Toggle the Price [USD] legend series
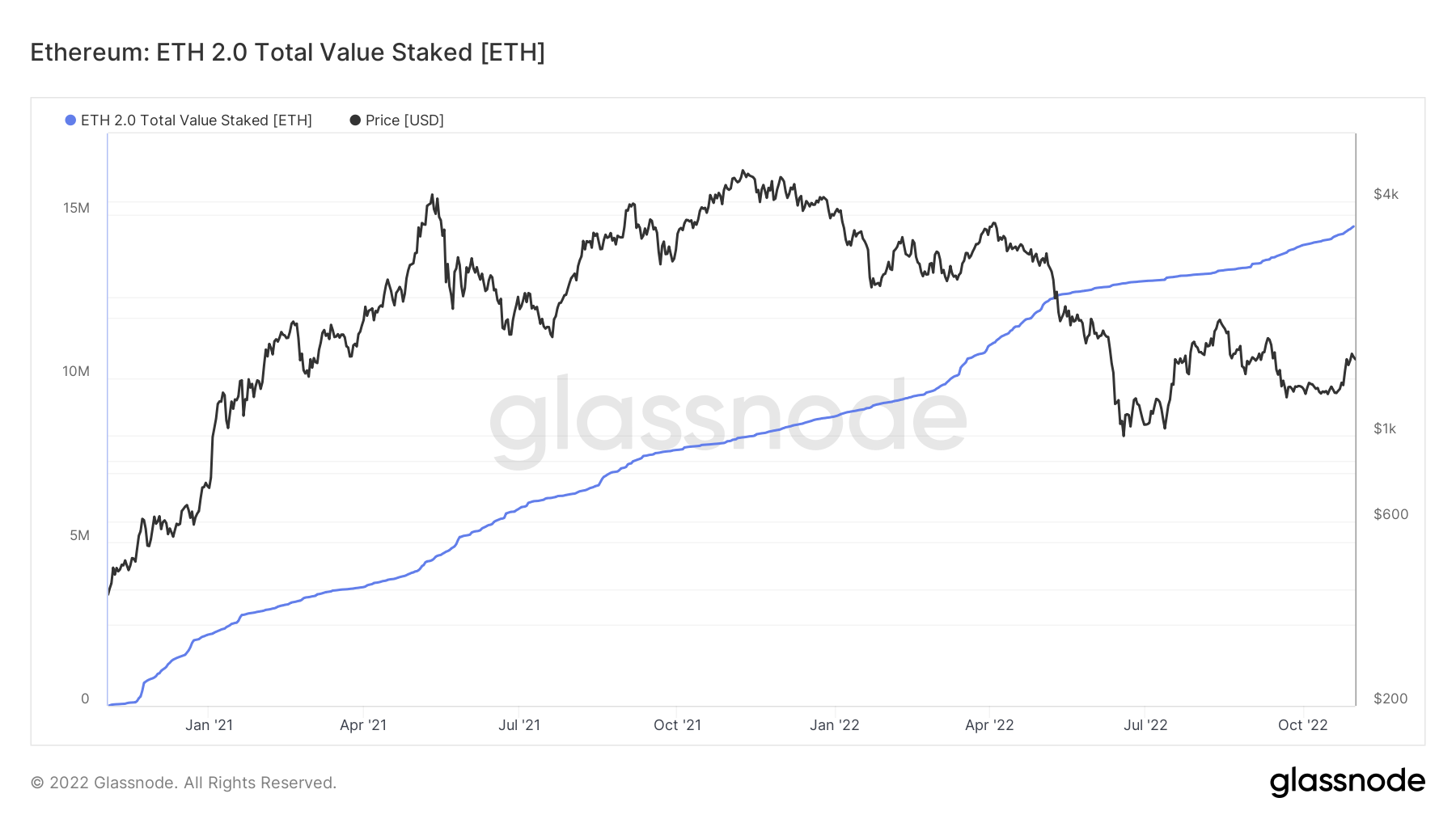The width and height of the screenshot is (1456, 819). point(397,120)
